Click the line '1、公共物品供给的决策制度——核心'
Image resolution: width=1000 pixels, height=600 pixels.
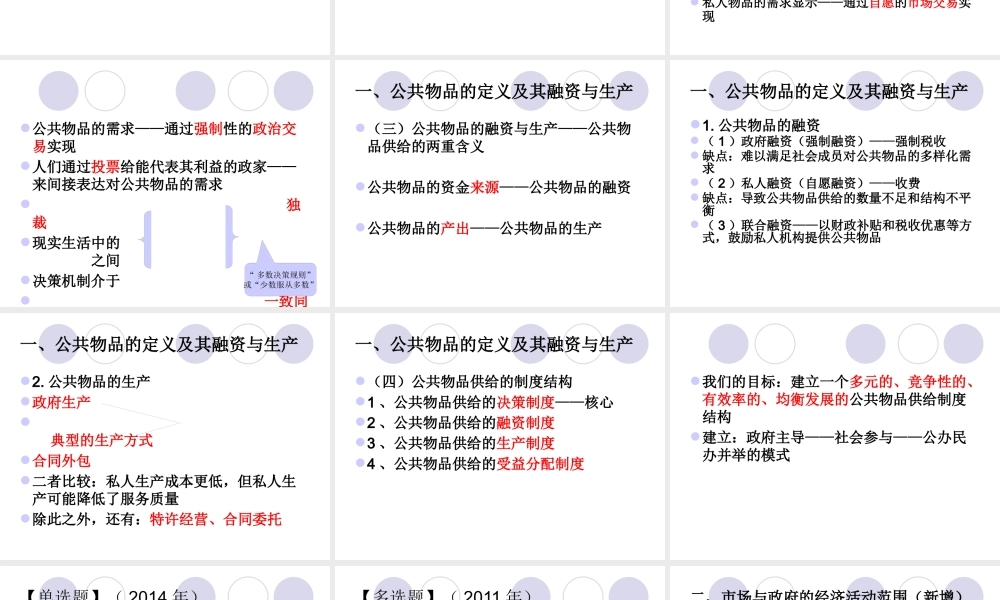[x=490, y=402]
